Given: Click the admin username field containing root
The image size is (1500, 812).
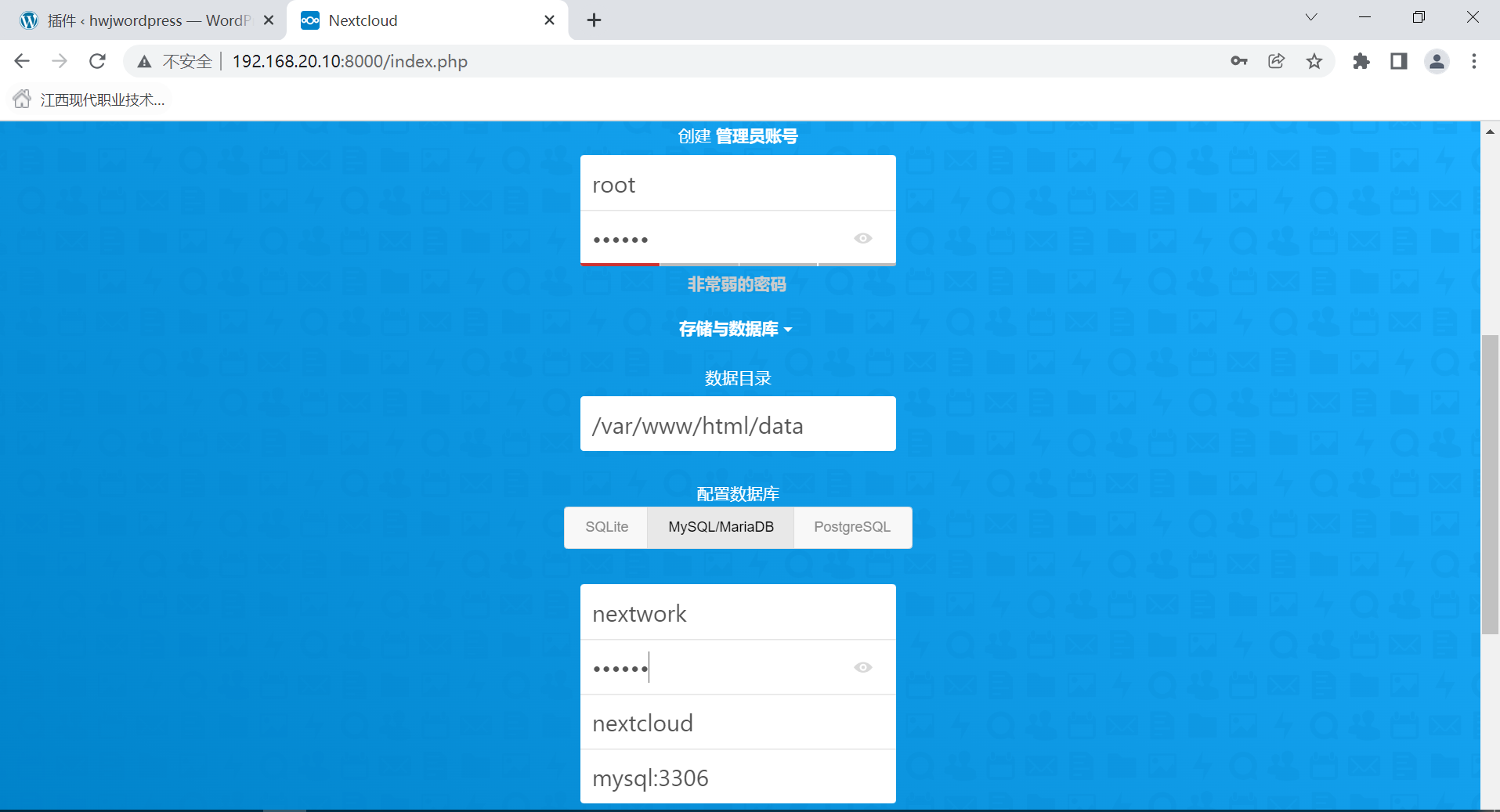Looking at the screenshot, I should [x=738, y=183].
